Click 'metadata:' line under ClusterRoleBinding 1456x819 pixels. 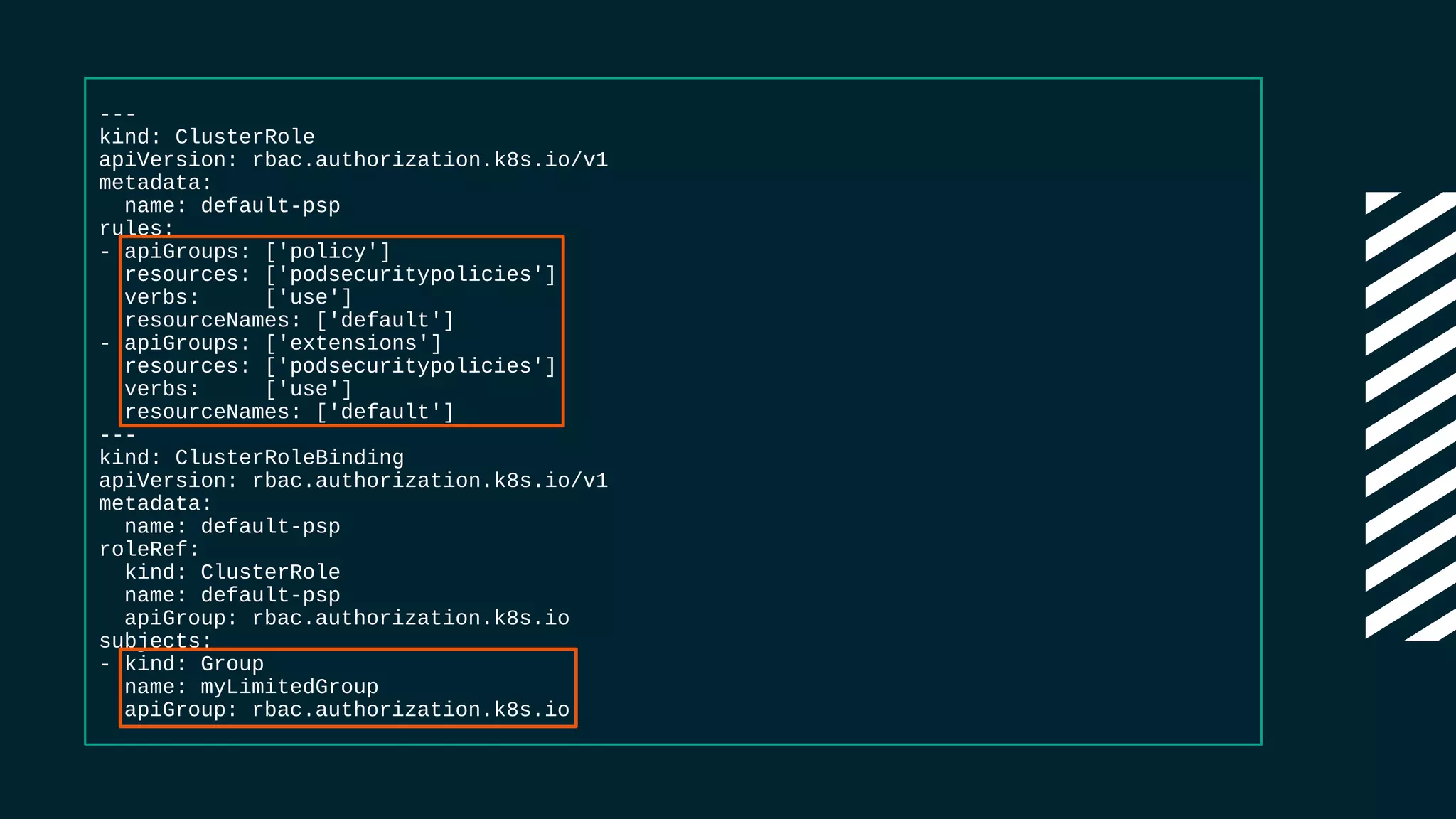156,503
